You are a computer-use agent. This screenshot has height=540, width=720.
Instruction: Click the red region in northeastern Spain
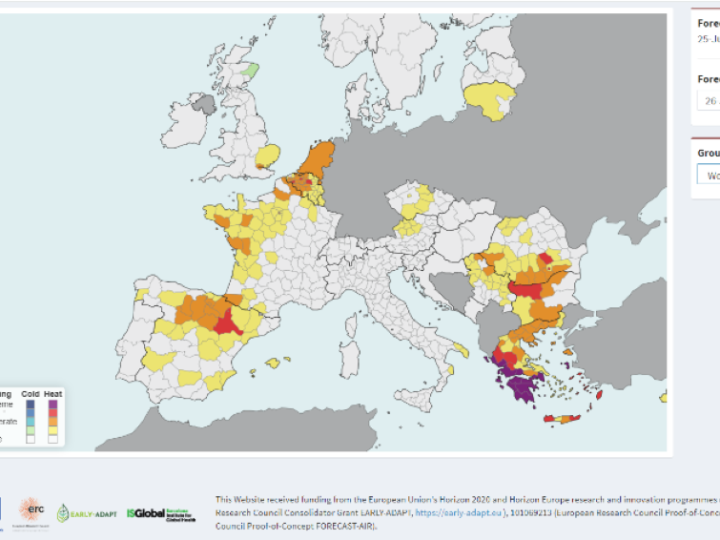pyautogui.click(x=227, y=322)
